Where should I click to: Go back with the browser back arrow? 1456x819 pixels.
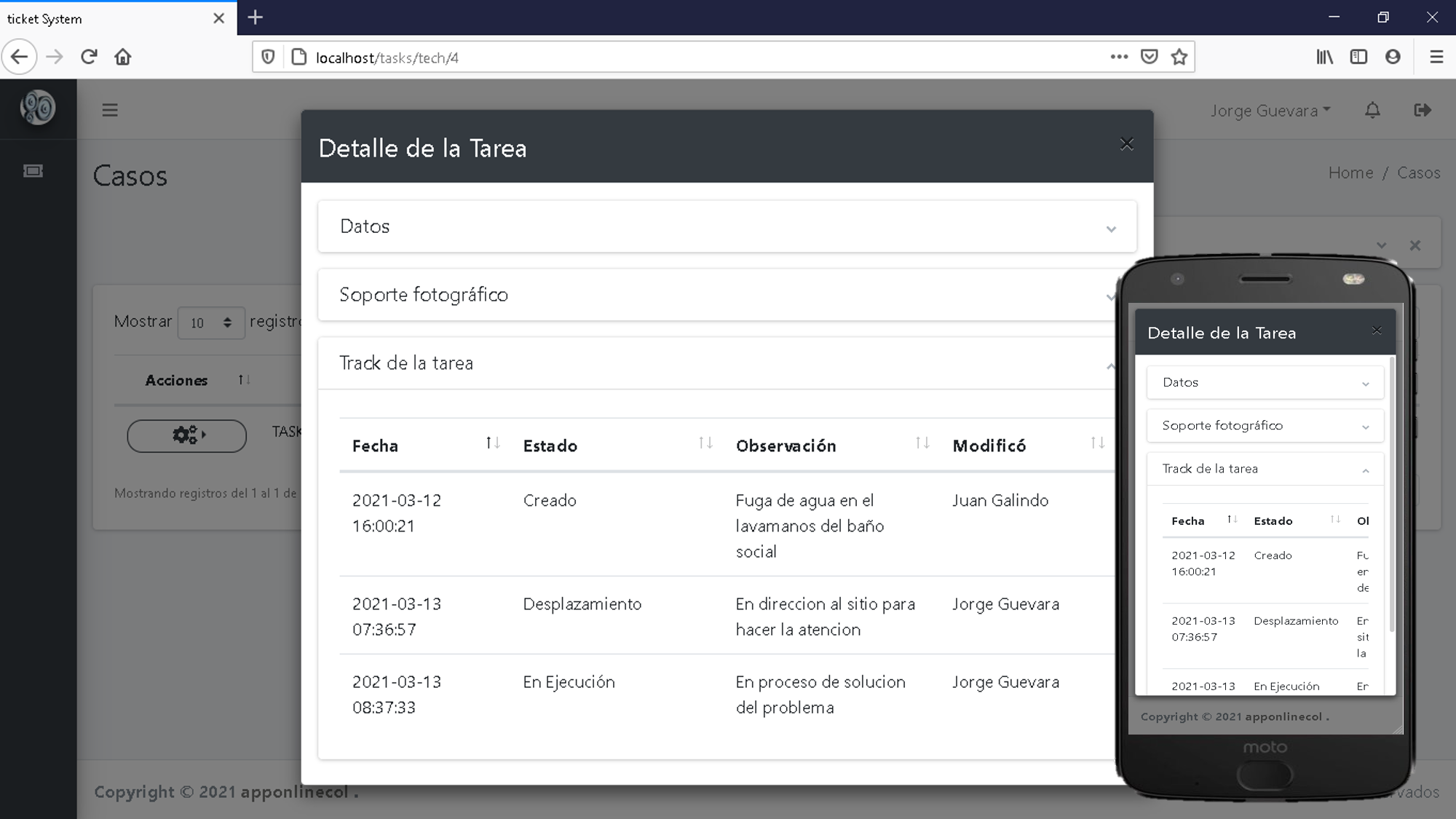click(20, 57)
